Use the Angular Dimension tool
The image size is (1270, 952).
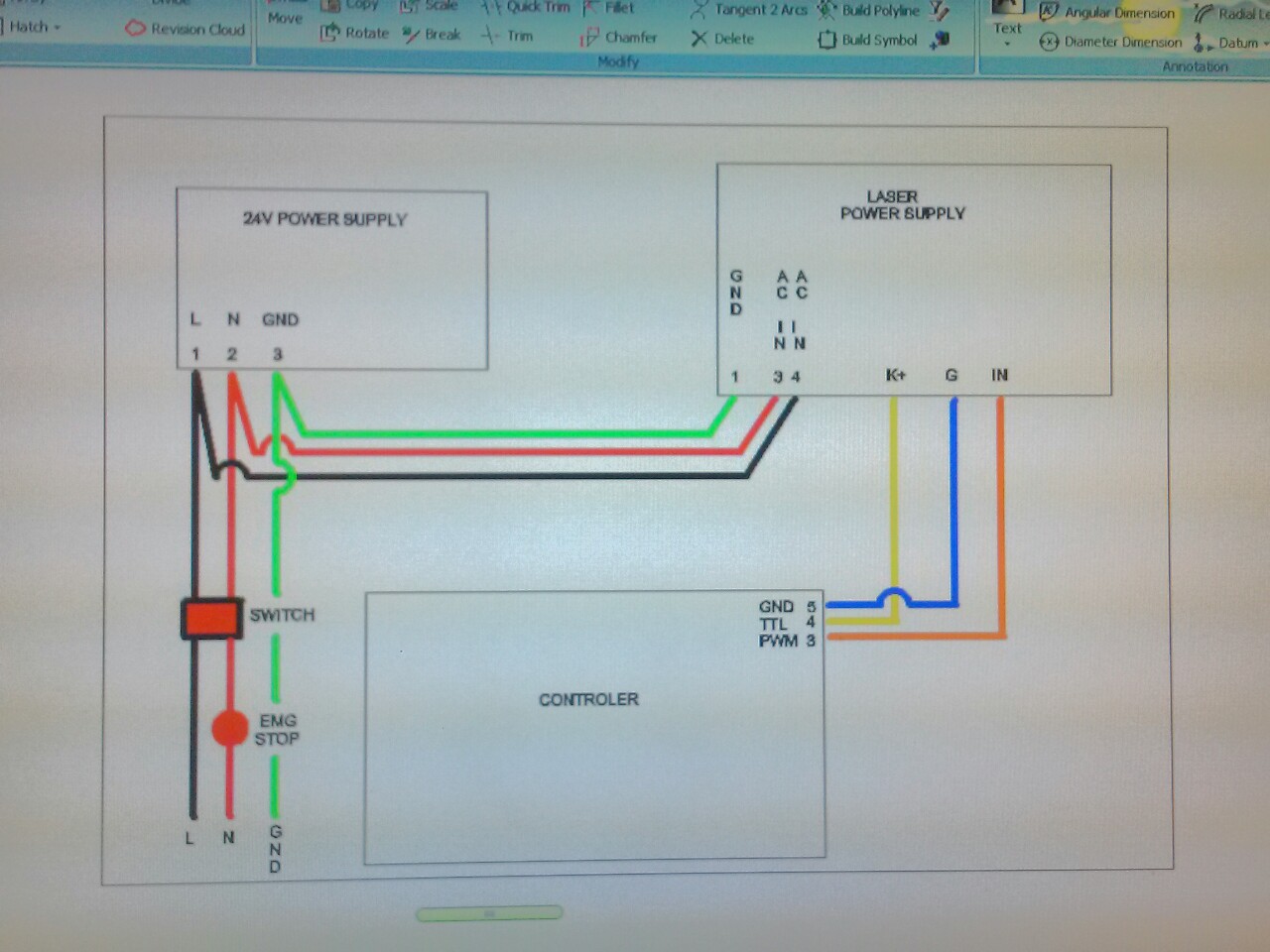[x=1107, y=13]
